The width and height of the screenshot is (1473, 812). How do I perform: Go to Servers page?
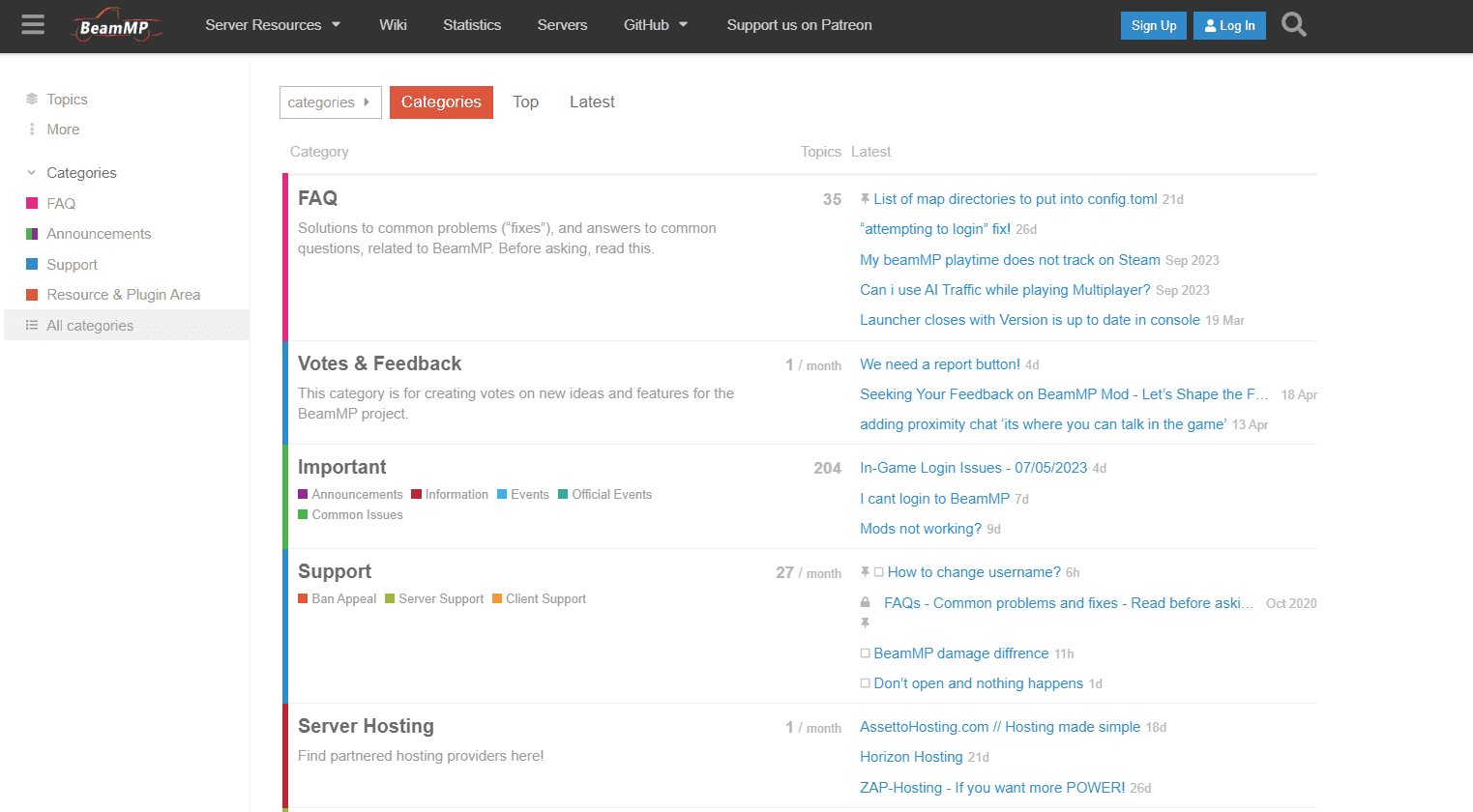click(x=562, y=25)
